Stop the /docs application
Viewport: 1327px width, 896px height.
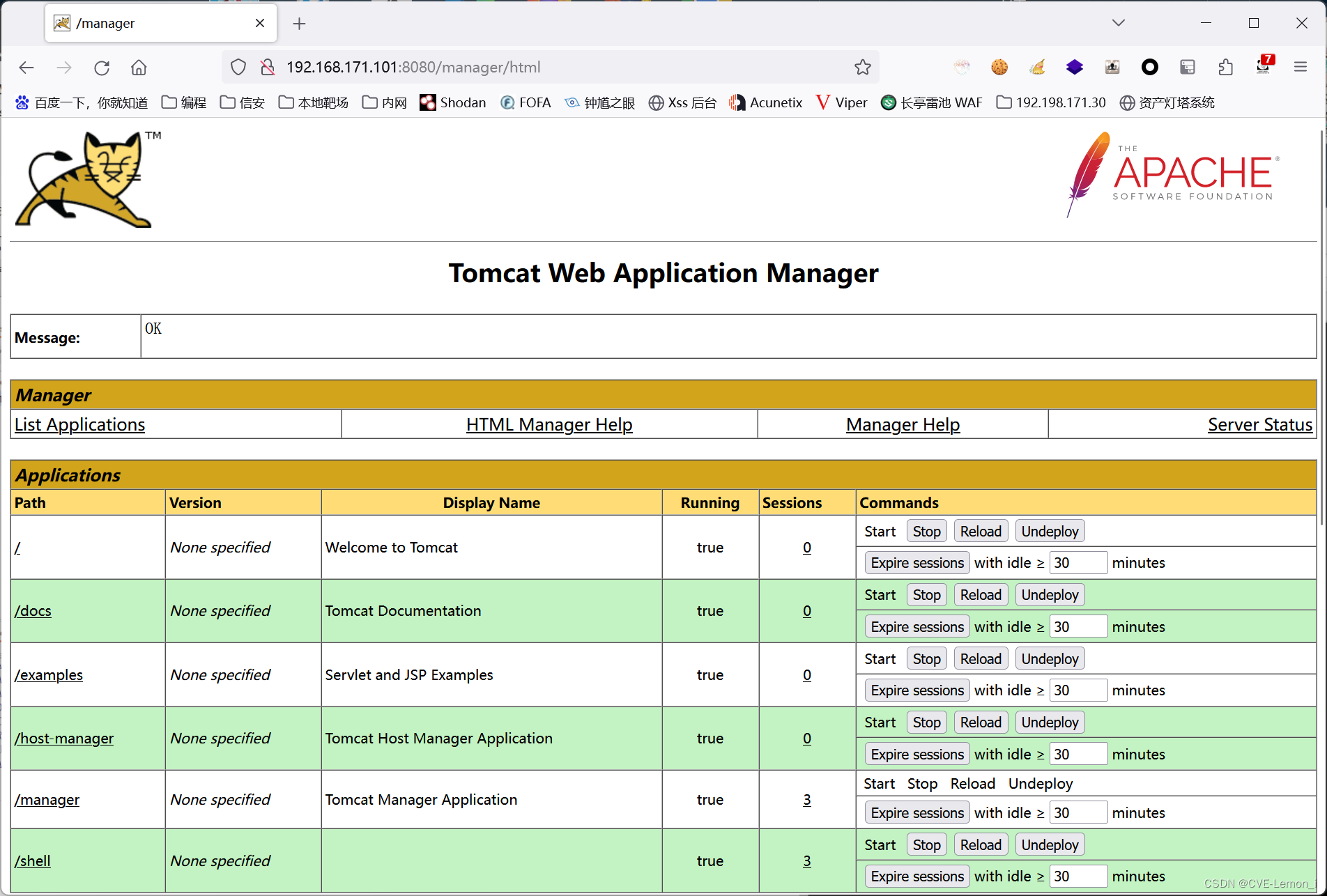926,594
